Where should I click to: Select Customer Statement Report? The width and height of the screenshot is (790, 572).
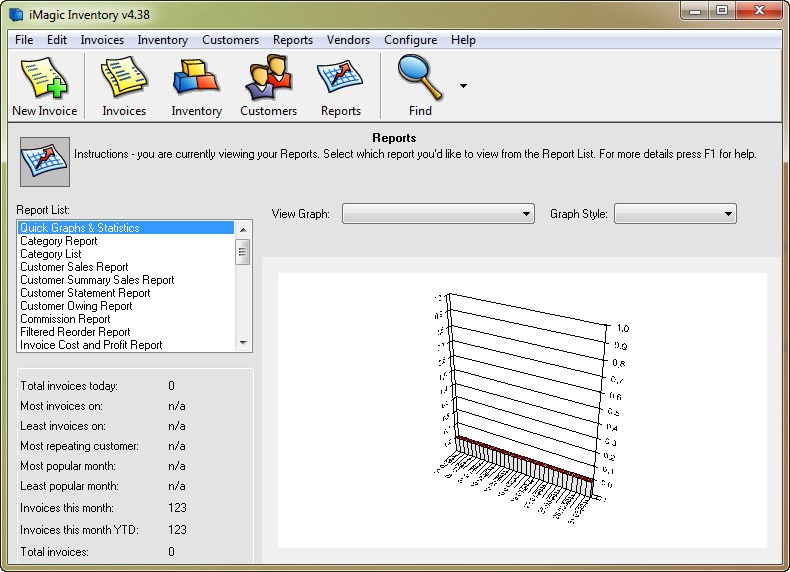(126, 293)
